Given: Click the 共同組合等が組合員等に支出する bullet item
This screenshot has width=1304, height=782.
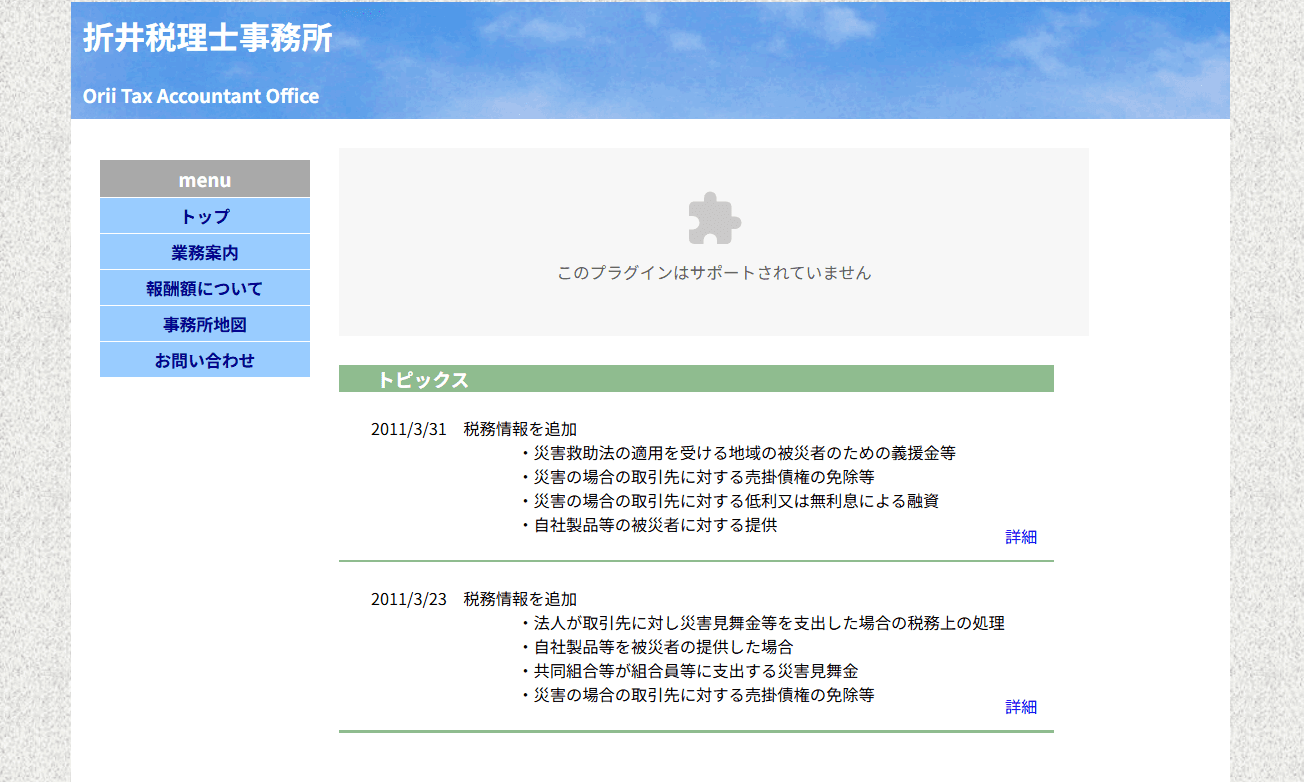Looking at the screenshot, I should click(695, 669).
